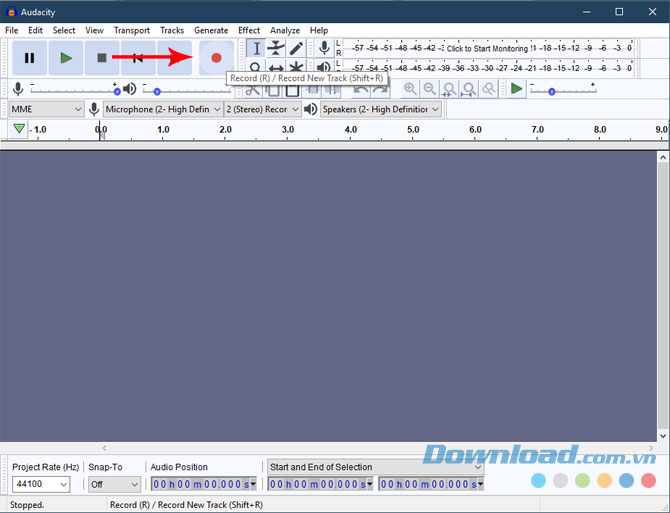
Task: Click the vertical scrollbar up arrow
Action: point(663,157)
